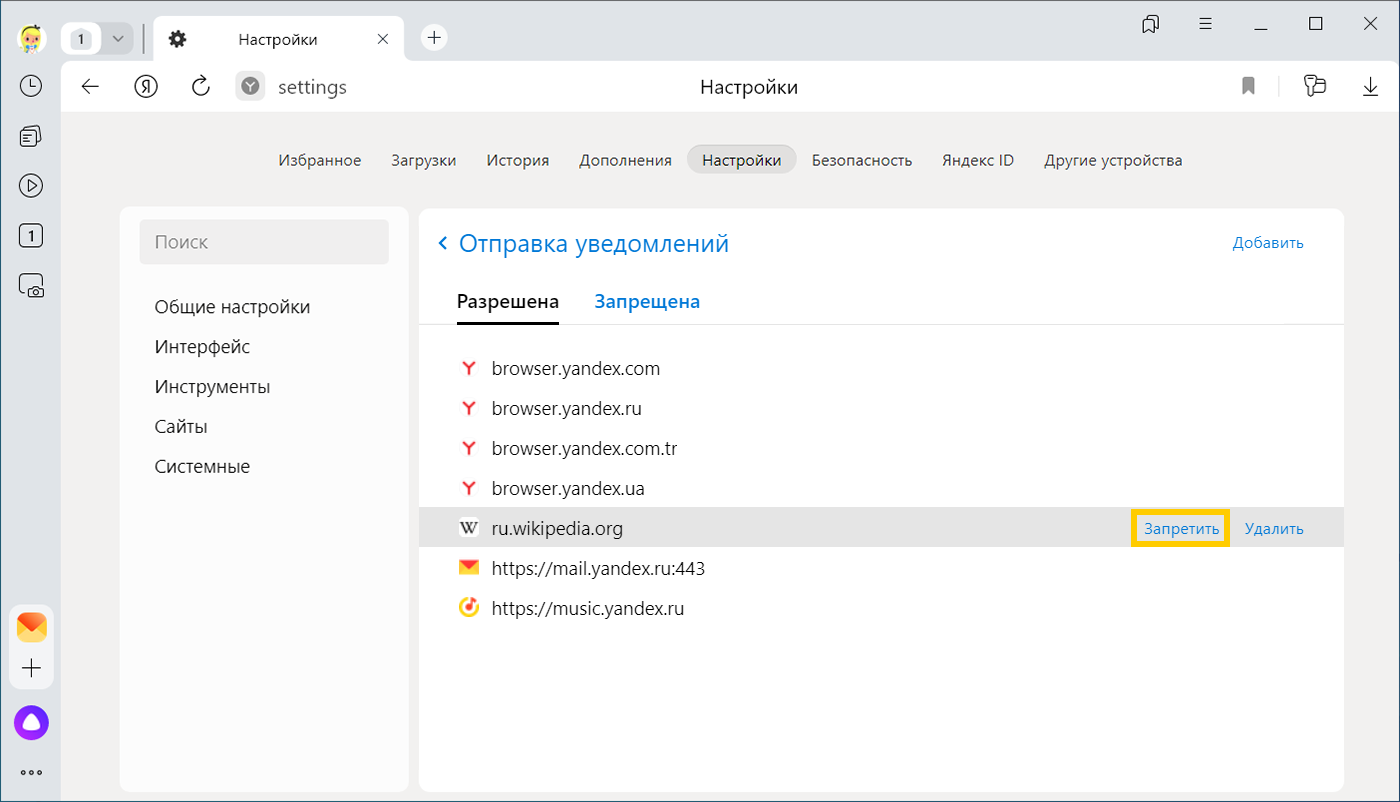Go back using the left arrow
This screenshot has width=1400, height=802.
pos(91,87)
